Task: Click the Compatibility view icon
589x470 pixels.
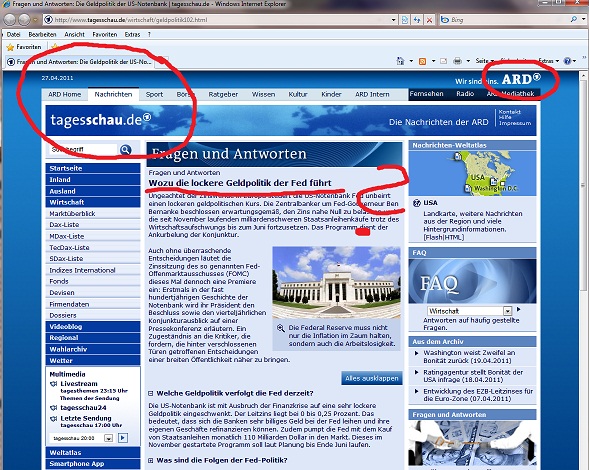Action: point(405,20)
